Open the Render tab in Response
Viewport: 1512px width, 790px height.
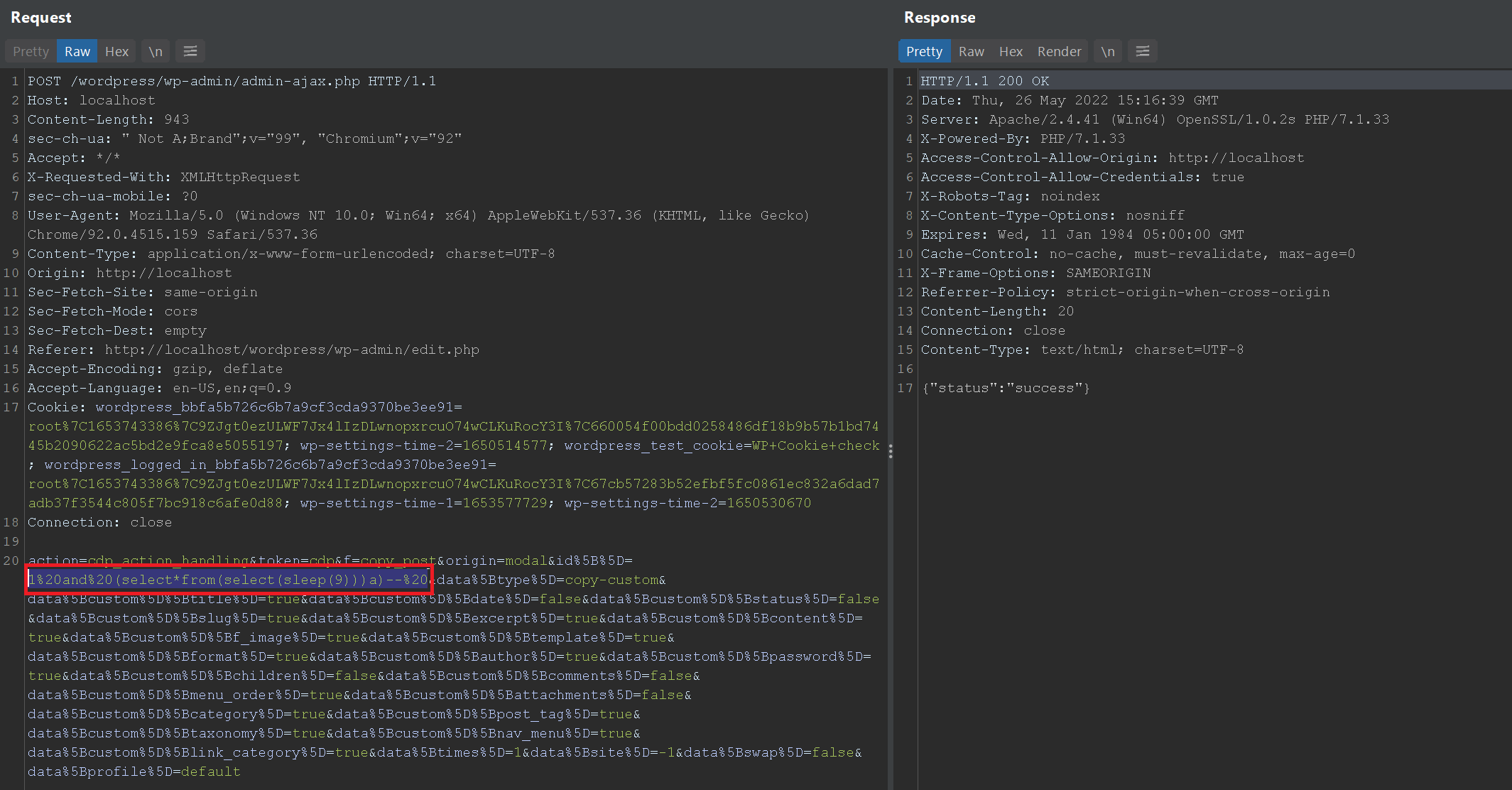1059,51
